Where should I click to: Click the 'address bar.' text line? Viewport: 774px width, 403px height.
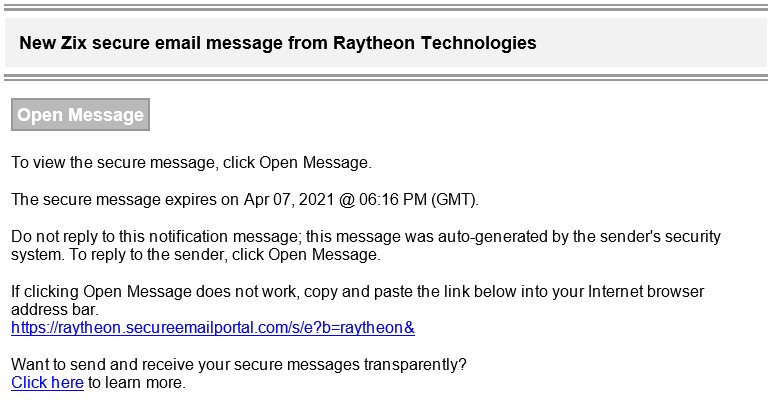[55, 310]
